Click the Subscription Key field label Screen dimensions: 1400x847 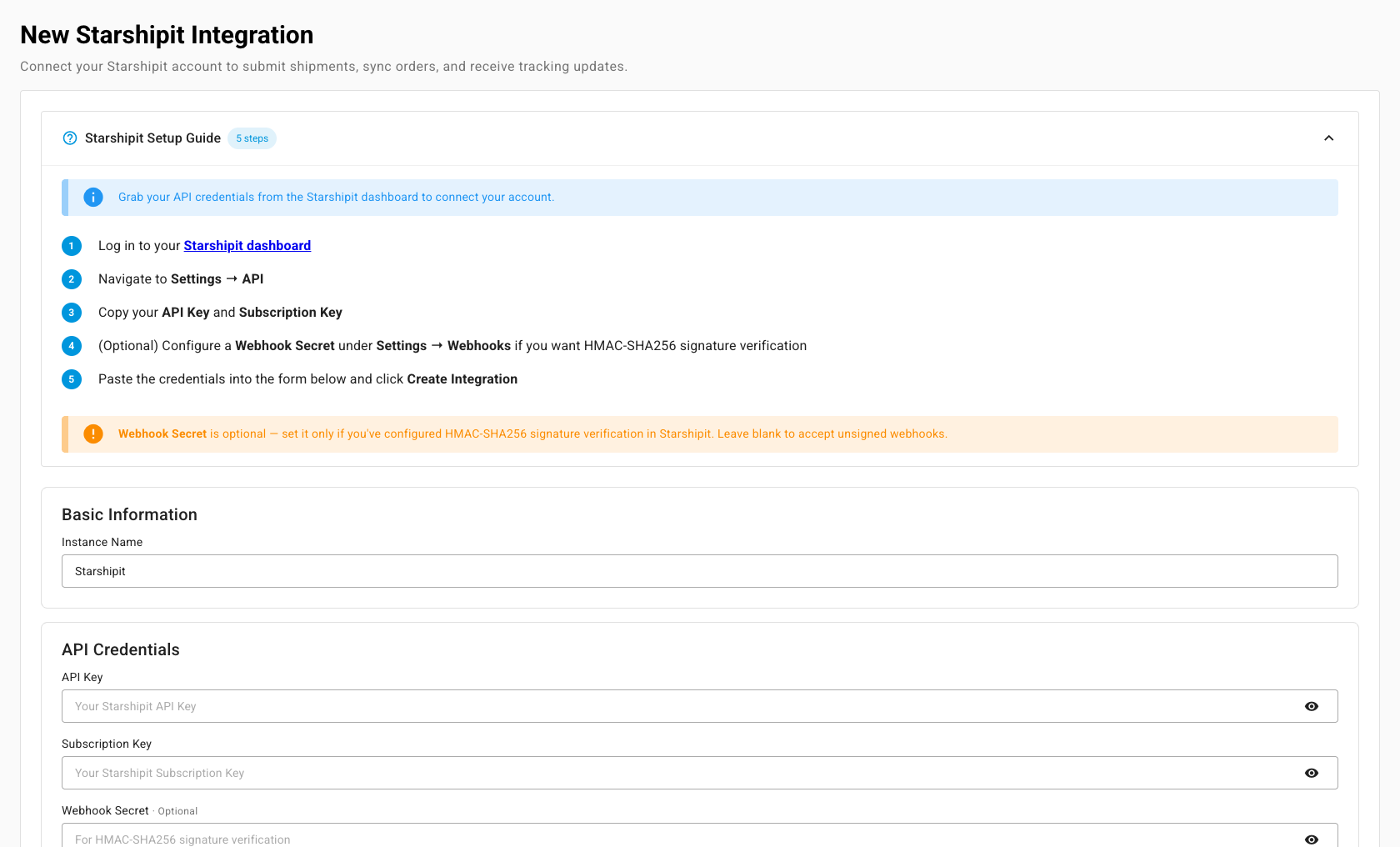(x=107, y=744)
